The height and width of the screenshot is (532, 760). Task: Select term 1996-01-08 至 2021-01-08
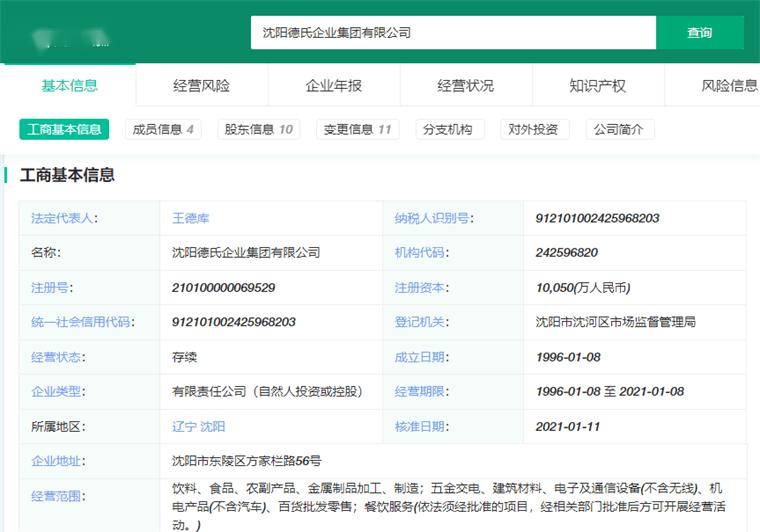610,391
